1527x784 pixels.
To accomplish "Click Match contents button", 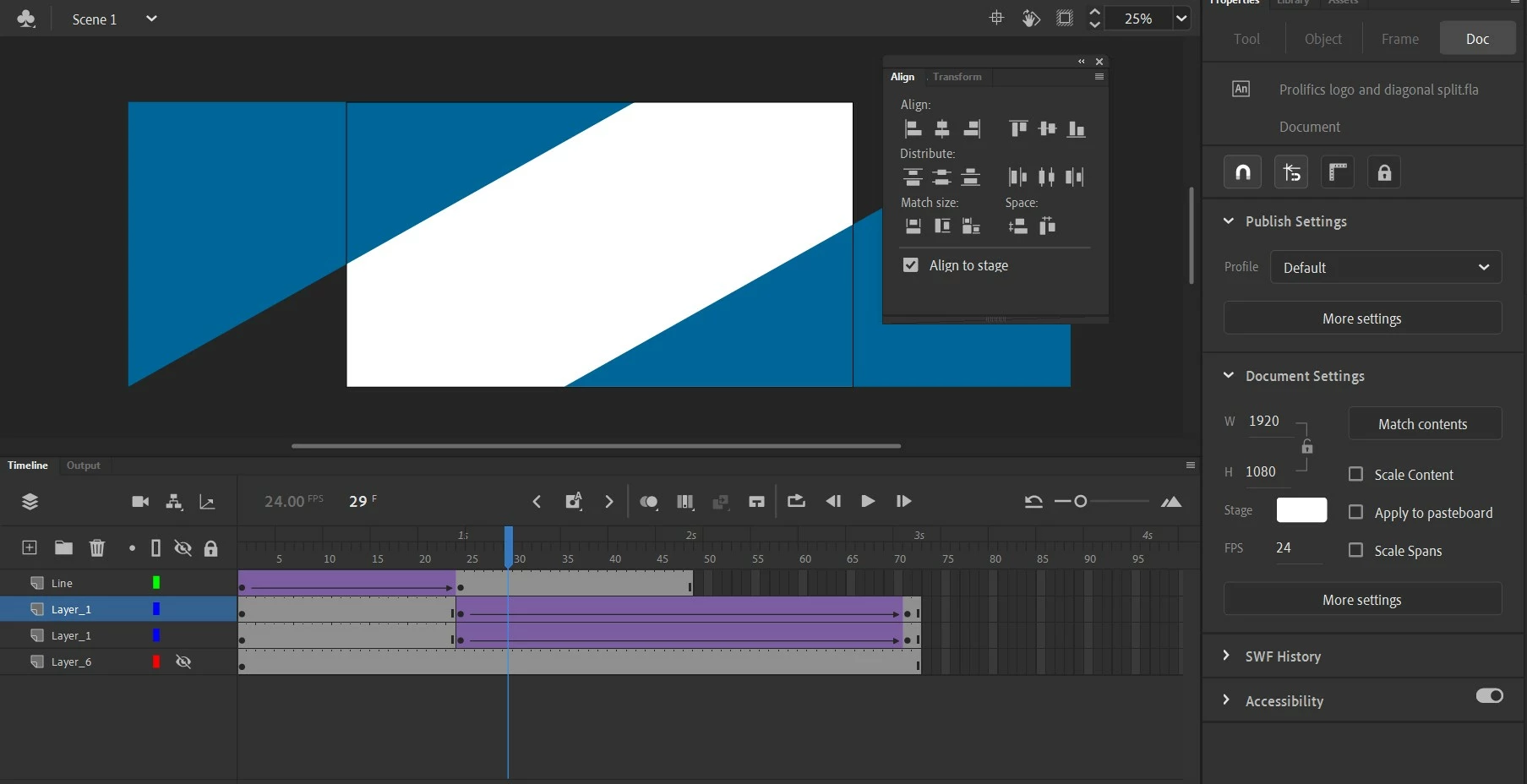I will 1425,423.
